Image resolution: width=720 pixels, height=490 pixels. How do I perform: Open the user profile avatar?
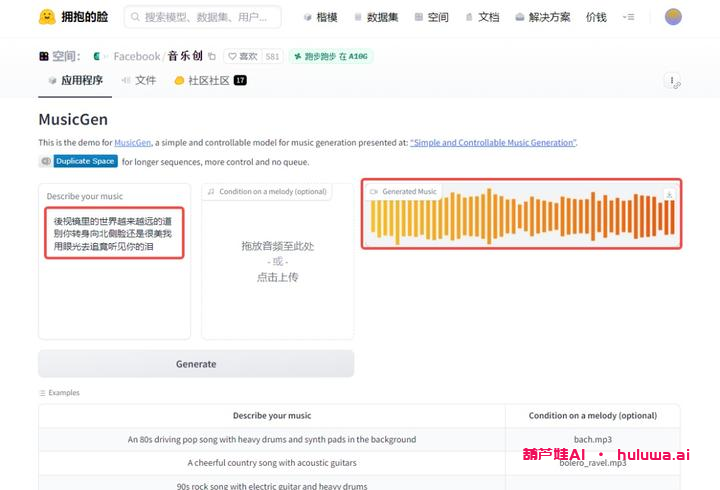pyautogui.click(x=673, y=17)
